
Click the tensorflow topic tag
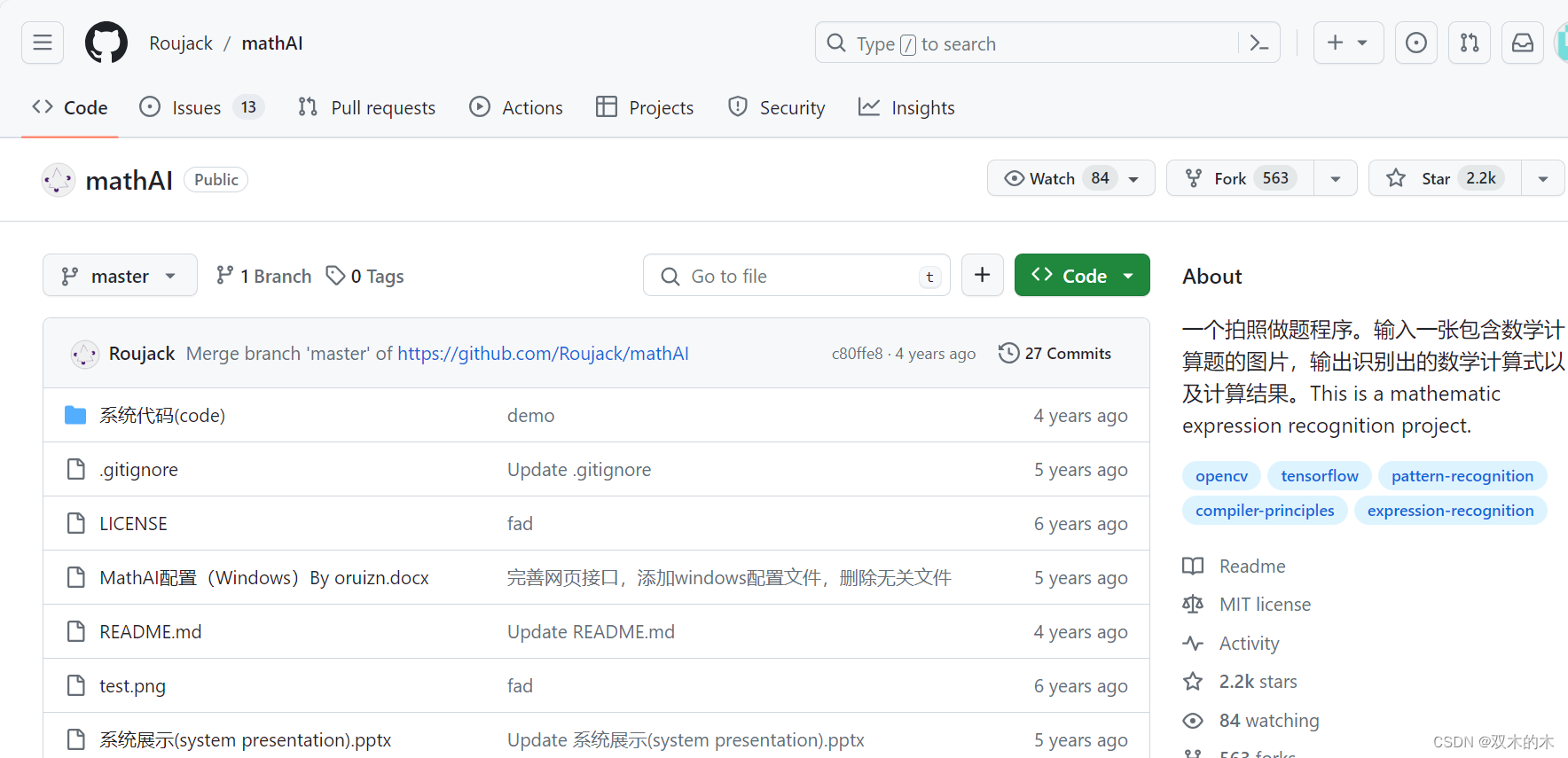coord(1320,476)
